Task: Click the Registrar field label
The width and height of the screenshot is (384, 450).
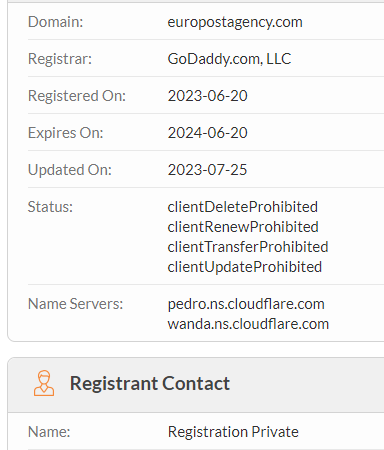Action: tap(60, 59)
